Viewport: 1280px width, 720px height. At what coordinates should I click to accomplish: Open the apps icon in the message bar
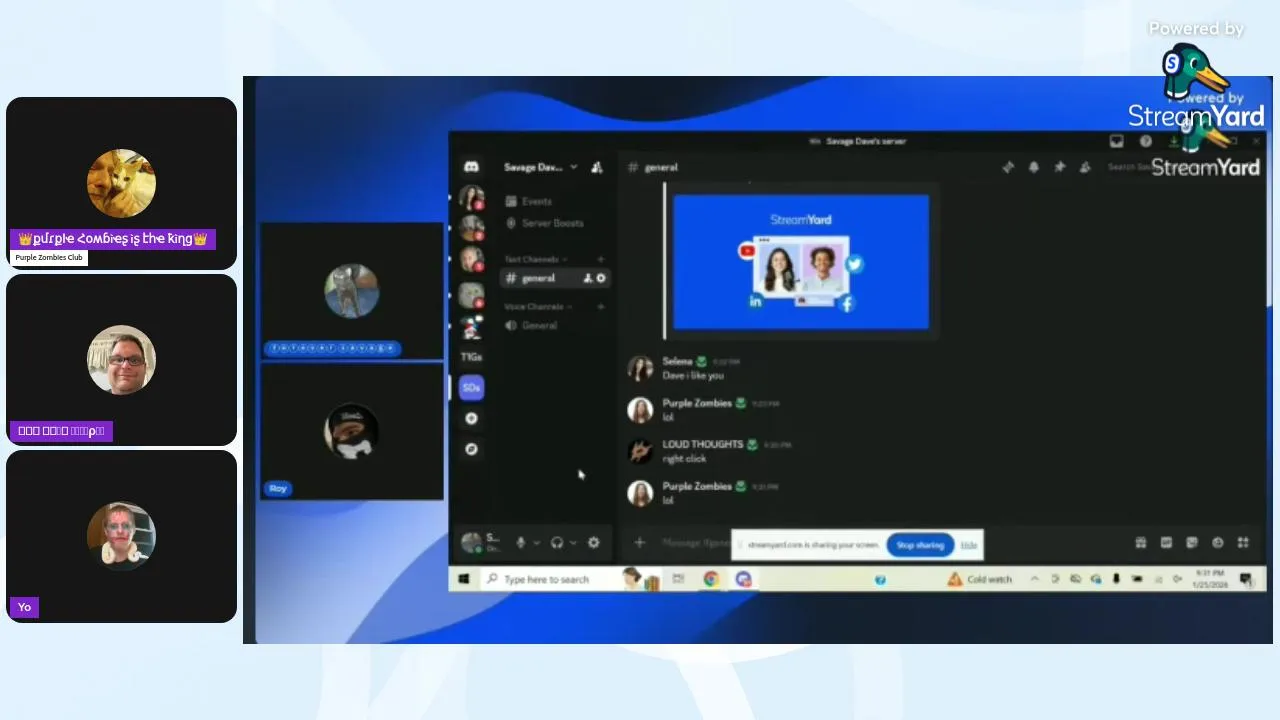point(1243,542)
